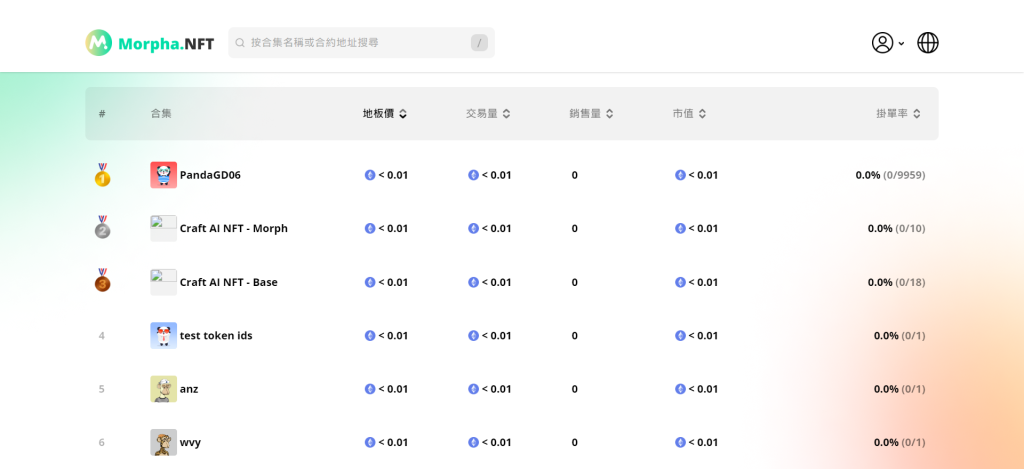The image size is (1024, 469).
Task: Sort by 交易量 column
Action: point(488,114)
